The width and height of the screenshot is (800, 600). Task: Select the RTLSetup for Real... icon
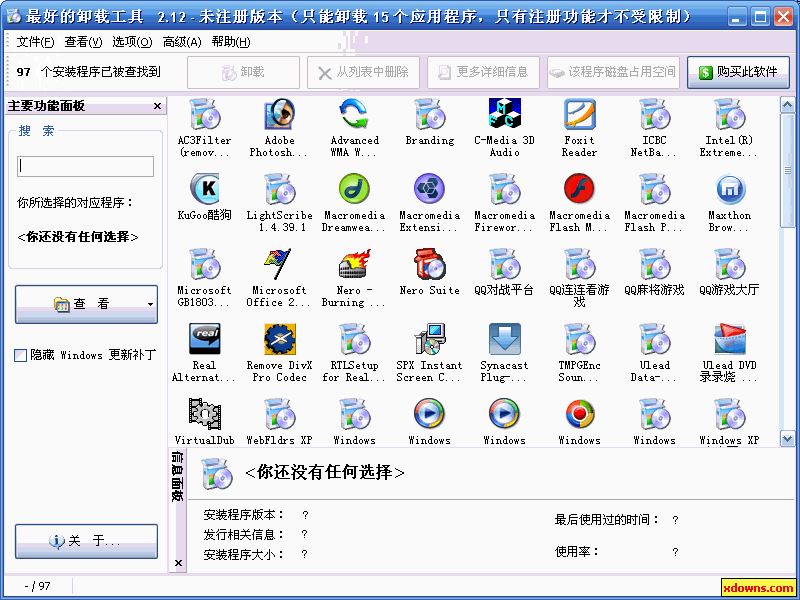tap(355, 339)
